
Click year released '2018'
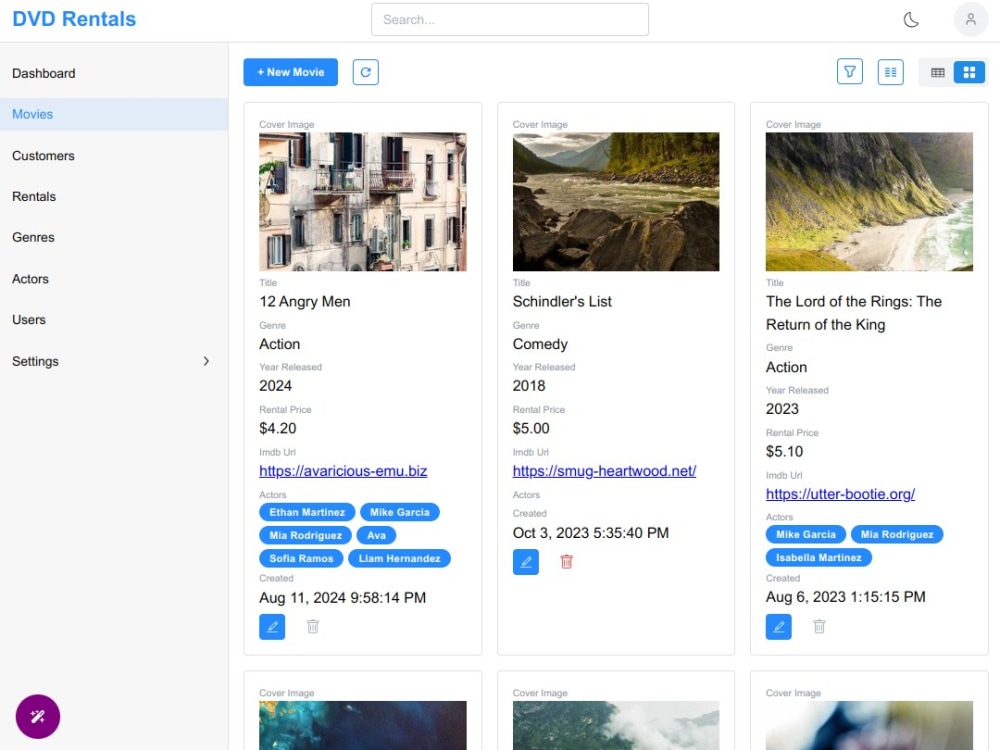tap(529, 385)
